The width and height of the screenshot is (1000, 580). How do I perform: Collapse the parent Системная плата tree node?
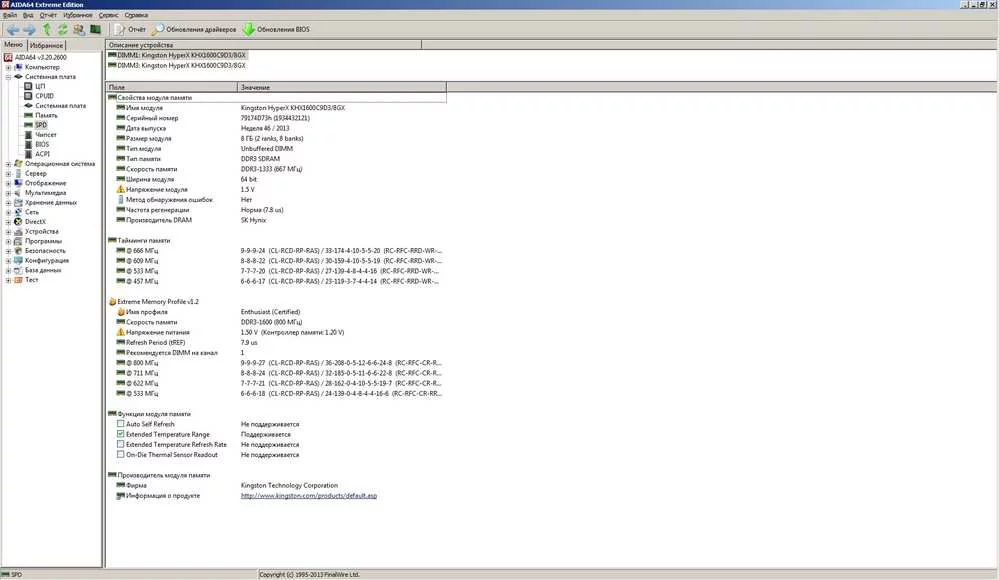pos(8,77)
